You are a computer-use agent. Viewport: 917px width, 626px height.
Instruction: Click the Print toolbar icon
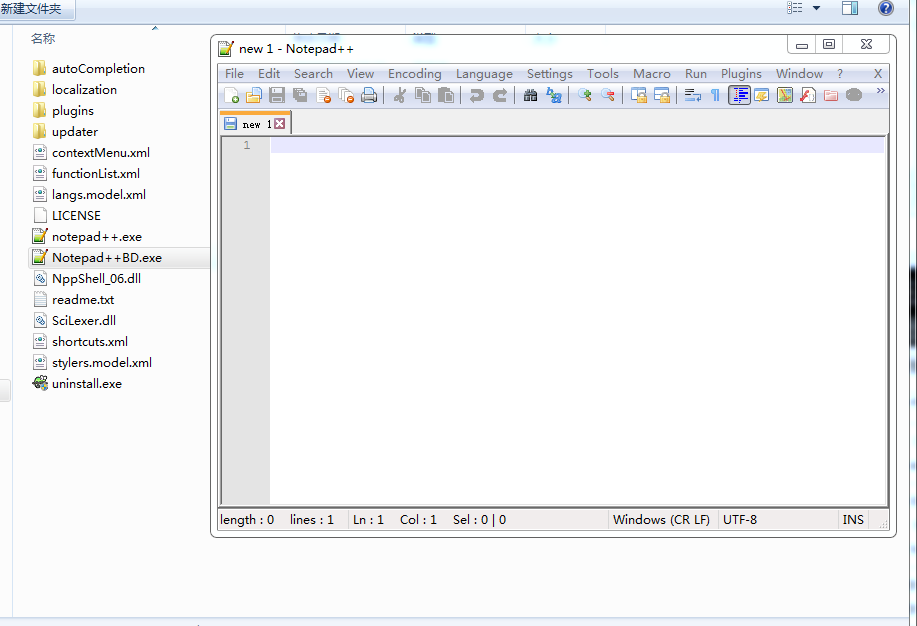click(x=369, y=95)
